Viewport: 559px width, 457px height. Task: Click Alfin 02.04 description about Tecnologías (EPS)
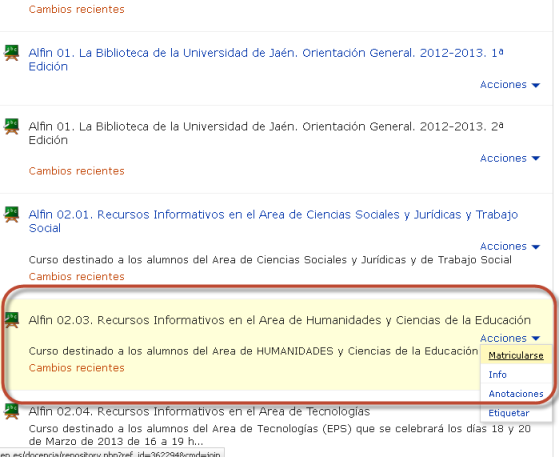tap(280, 435)
